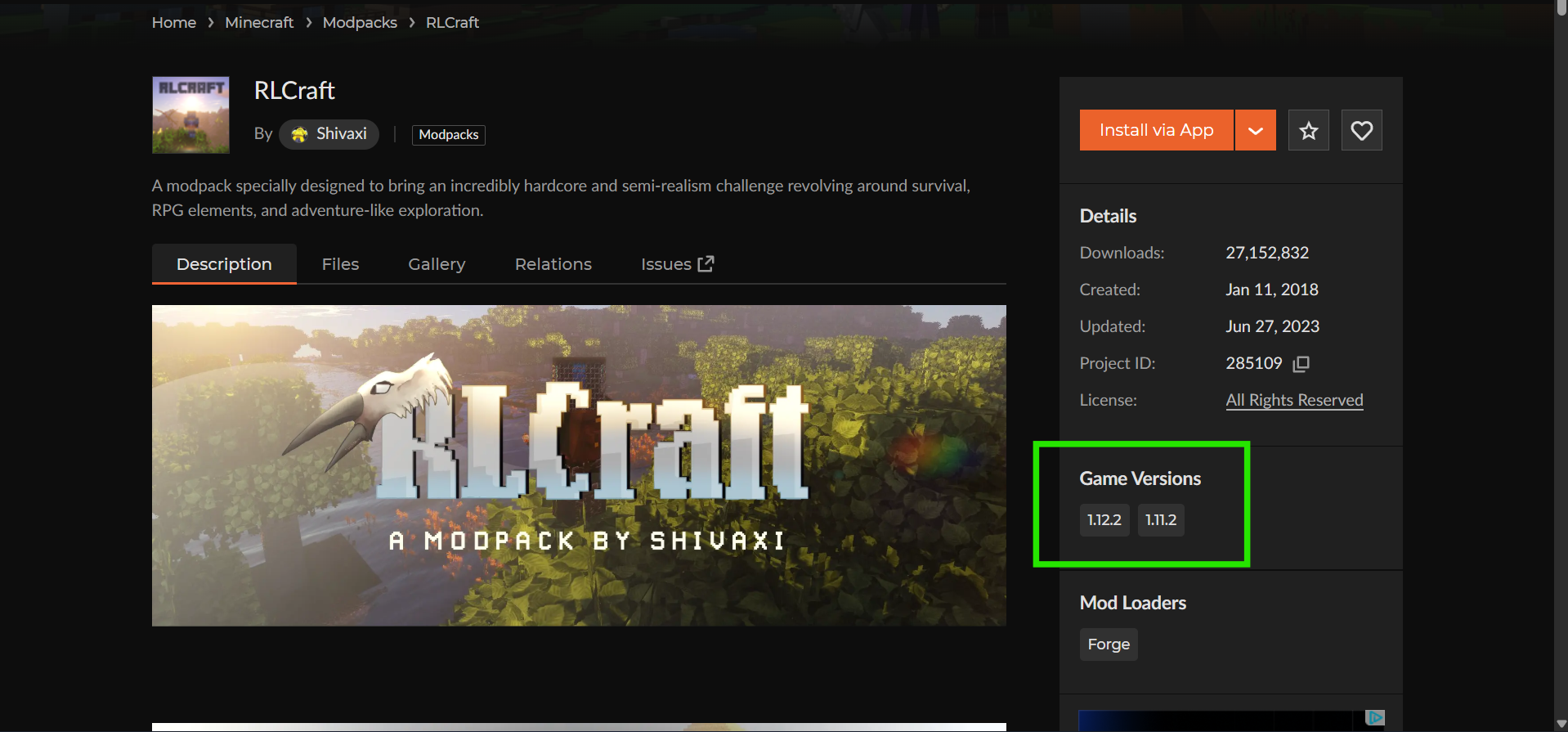Switch to the Description tab
This screenshot has height=732, width=1568.
[224, 264]
